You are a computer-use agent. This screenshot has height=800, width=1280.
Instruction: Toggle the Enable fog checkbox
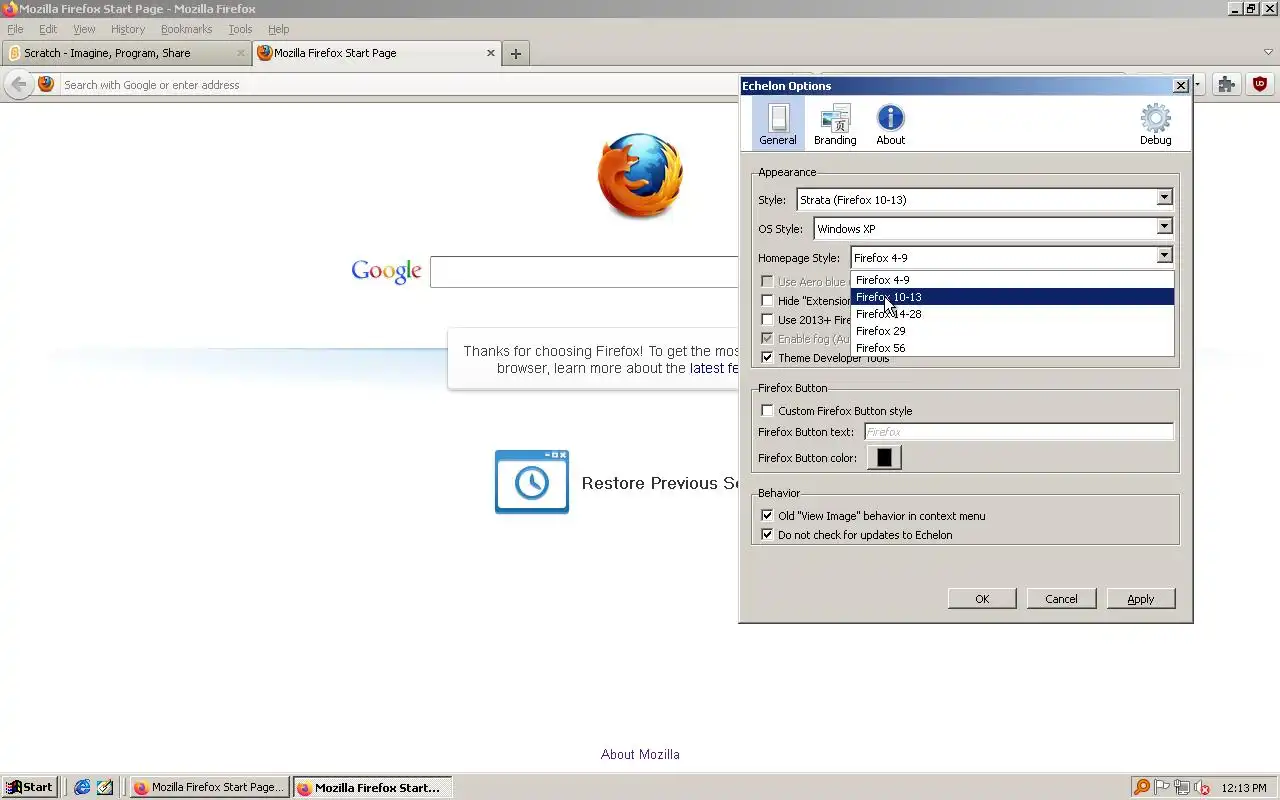[767, 339]
